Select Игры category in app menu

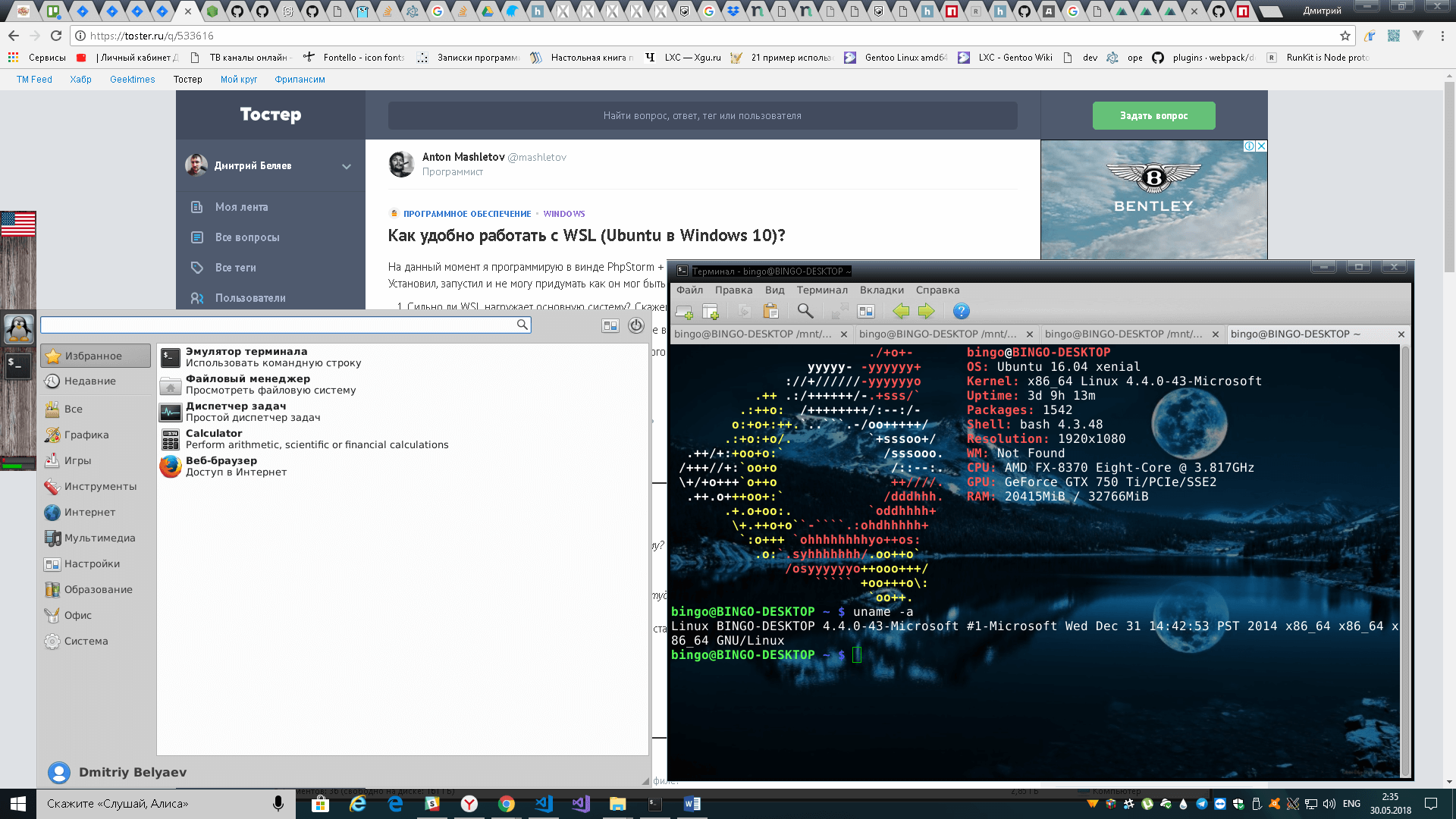(x=96, y=460)
